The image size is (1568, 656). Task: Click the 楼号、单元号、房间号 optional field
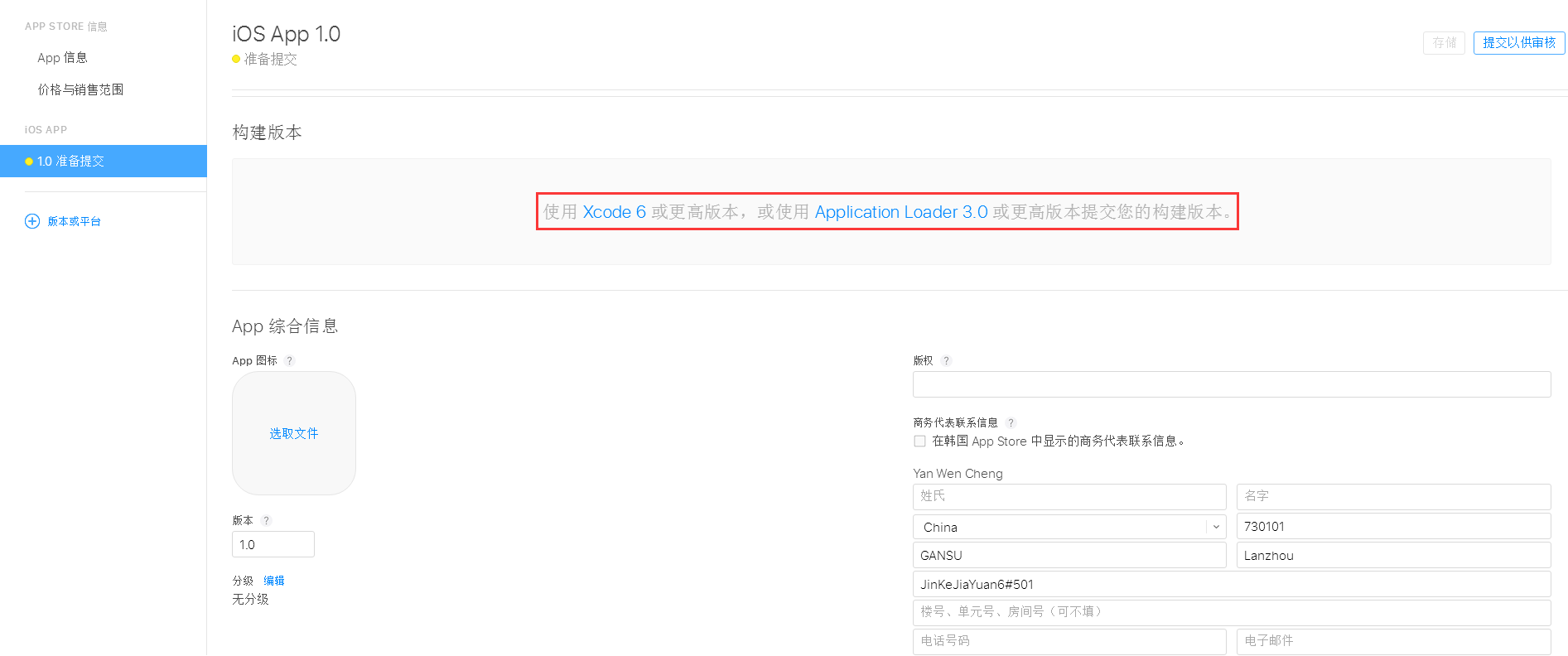point(1232,612)
